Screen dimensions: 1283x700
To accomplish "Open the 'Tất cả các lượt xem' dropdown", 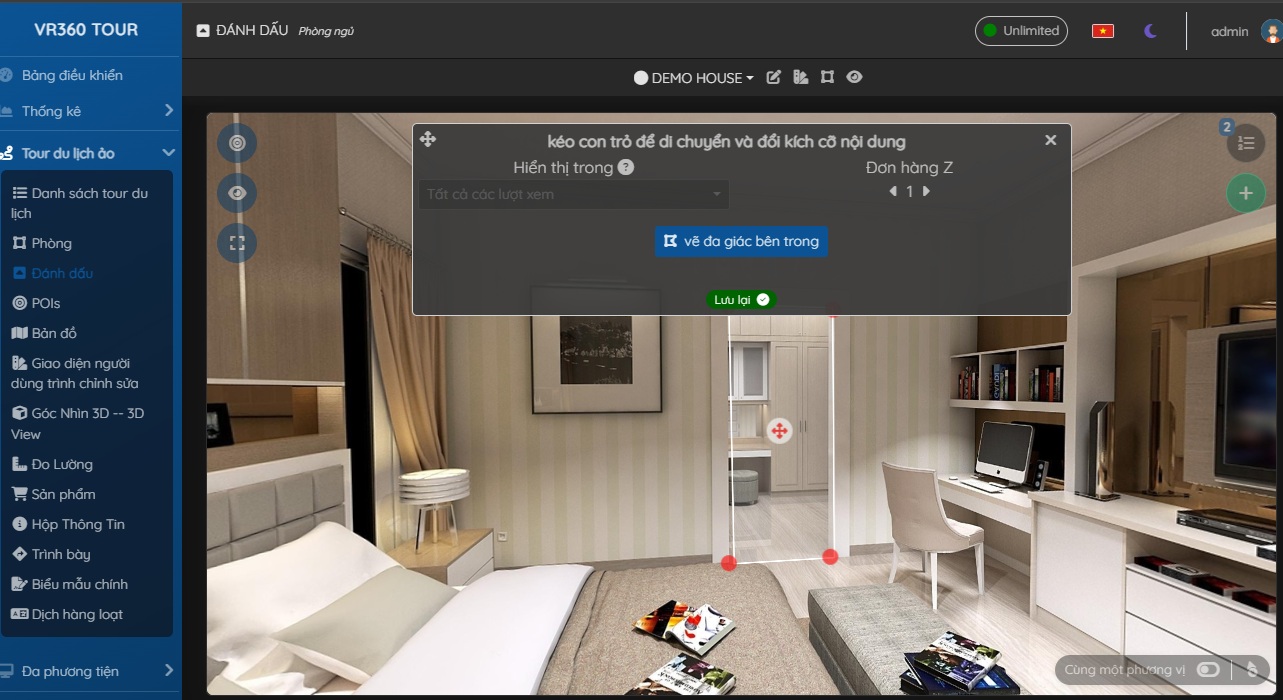I will click(x=573, y=194).
